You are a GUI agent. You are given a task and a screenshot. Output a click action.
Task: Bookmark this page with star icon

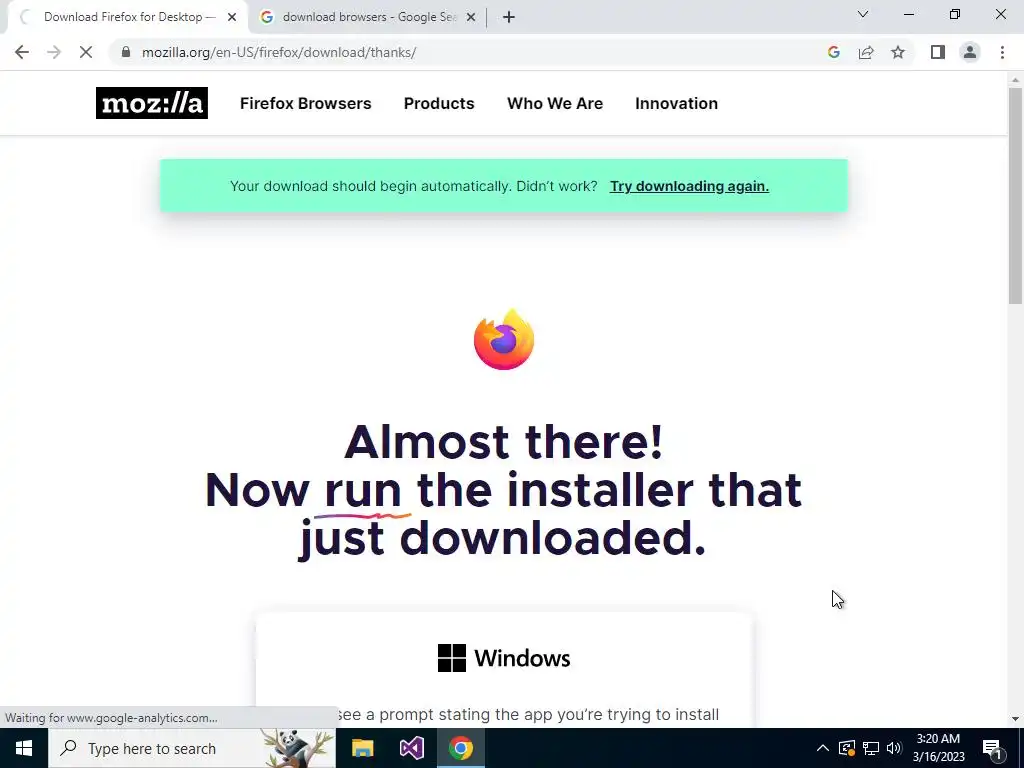[898, 52]
